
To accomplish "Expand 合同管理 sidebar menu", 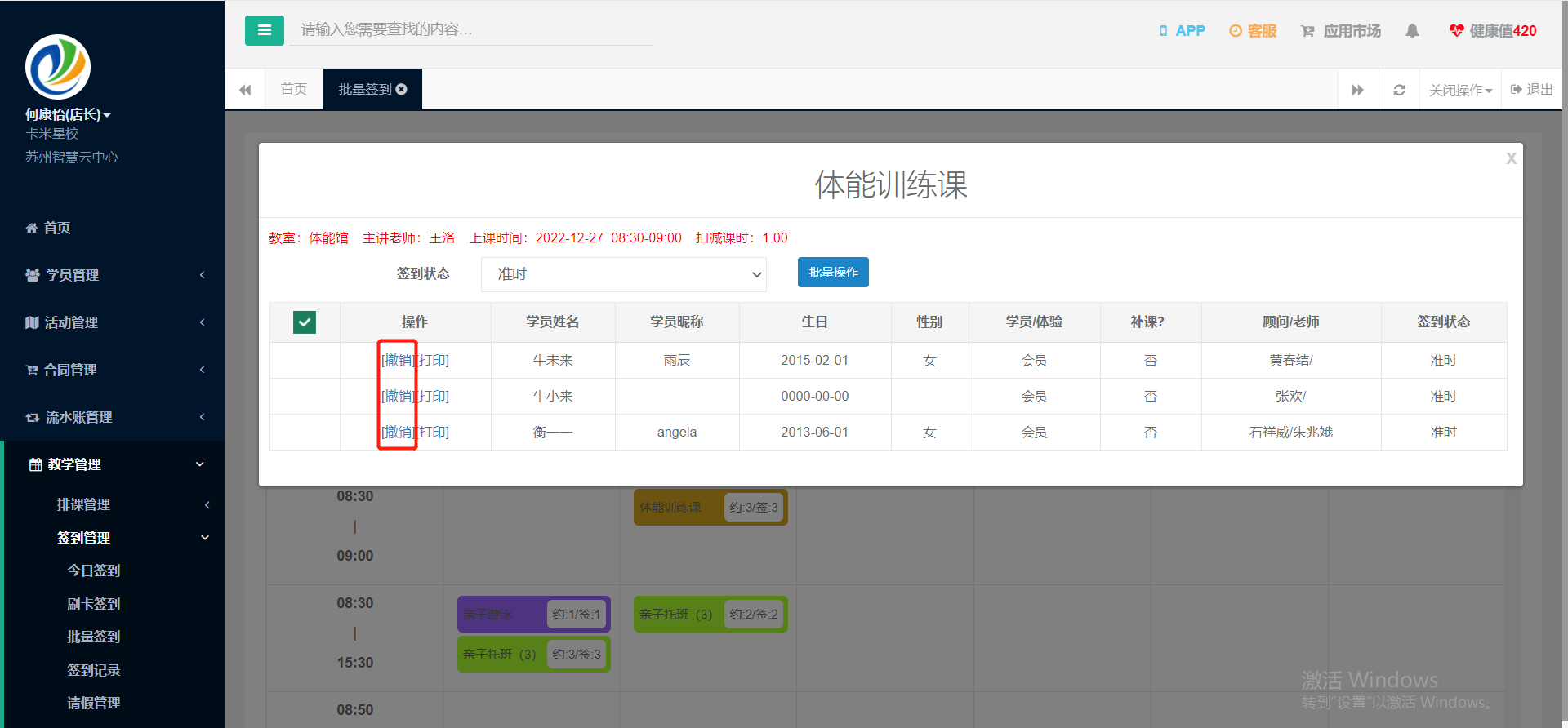I will pos(112,370).
